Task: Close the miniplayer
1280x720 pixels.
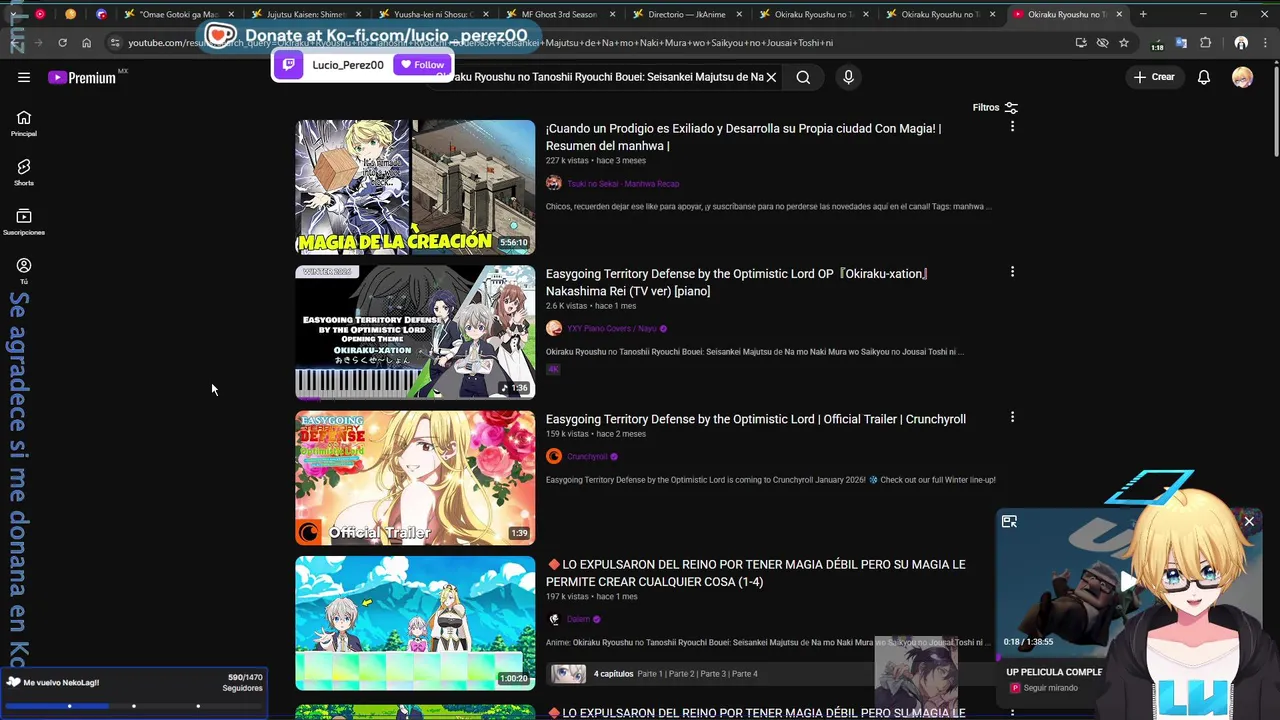Action: point(1249,521)
